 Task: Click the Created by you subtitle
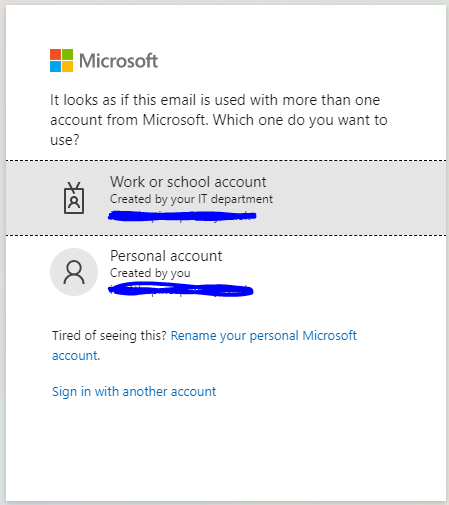coord(150,273)
